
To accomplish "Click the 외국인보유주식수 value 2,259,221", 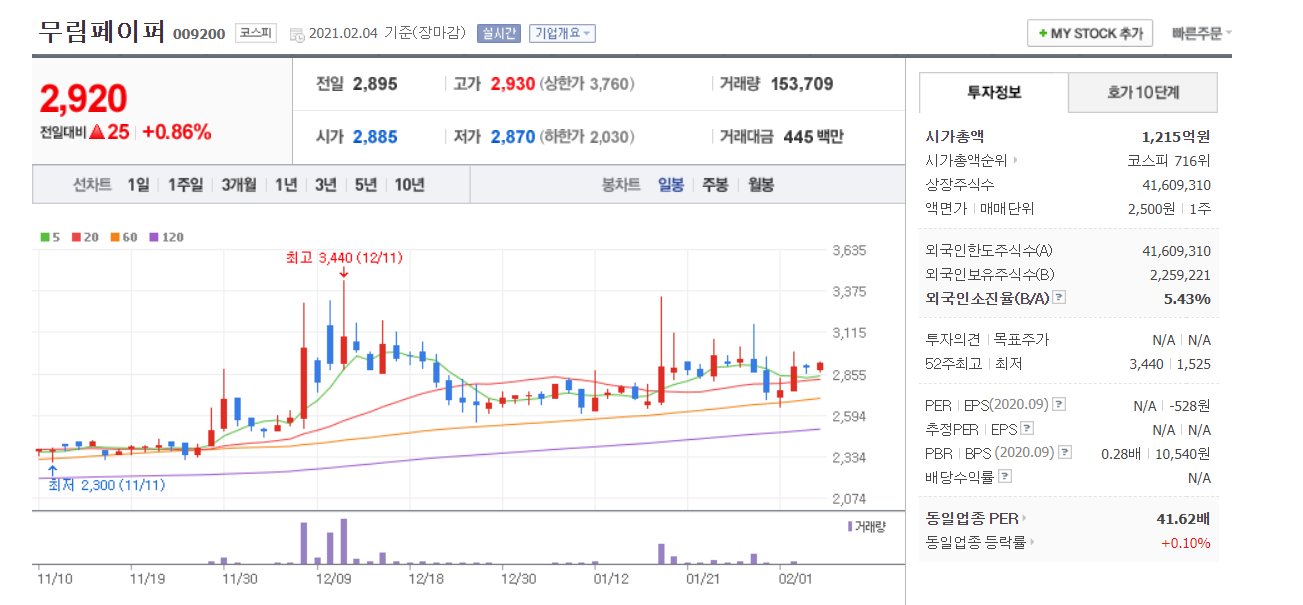I will [1180, 274].
